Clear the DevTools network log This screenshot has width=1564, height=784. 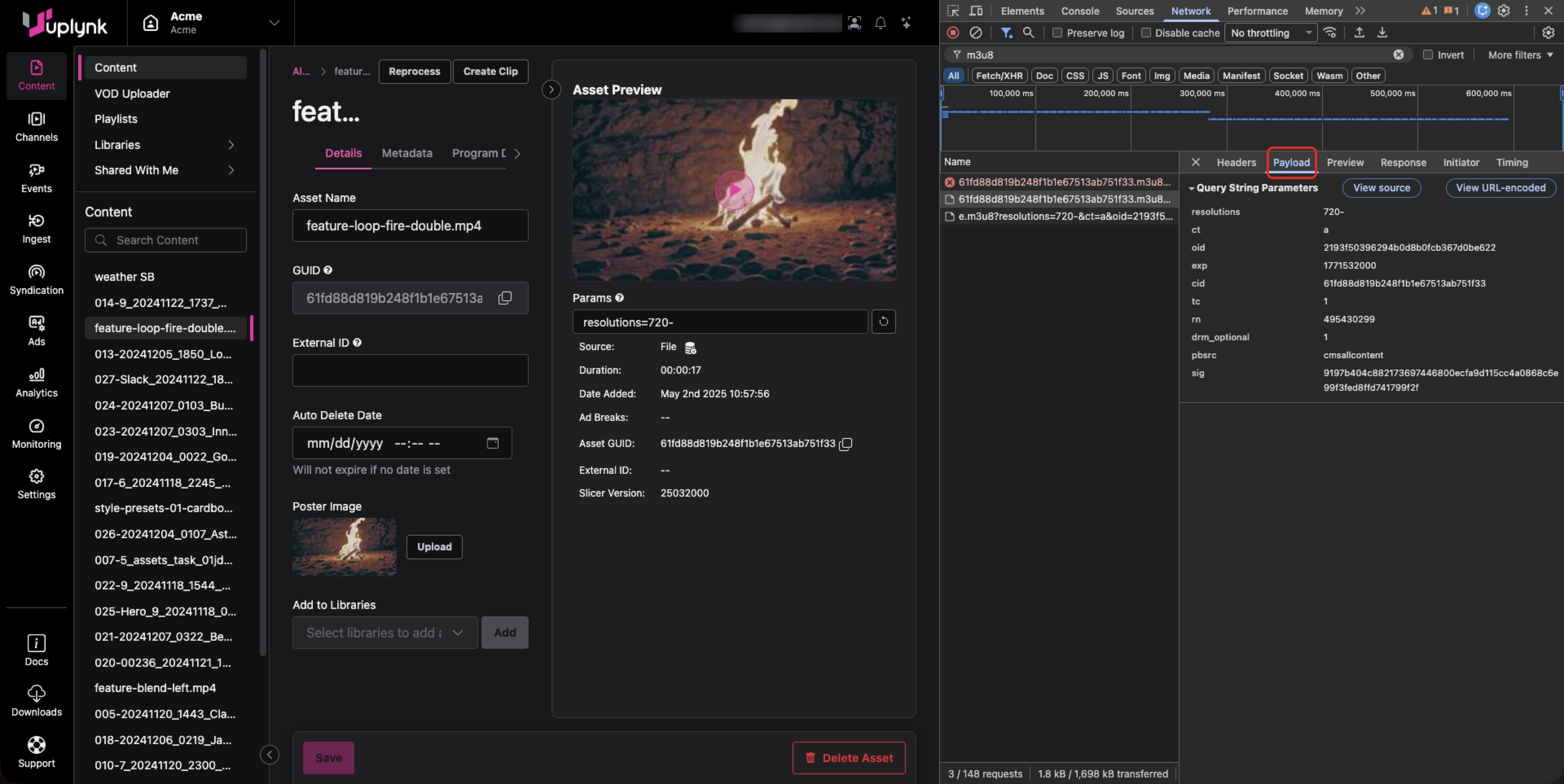[976, 33]
